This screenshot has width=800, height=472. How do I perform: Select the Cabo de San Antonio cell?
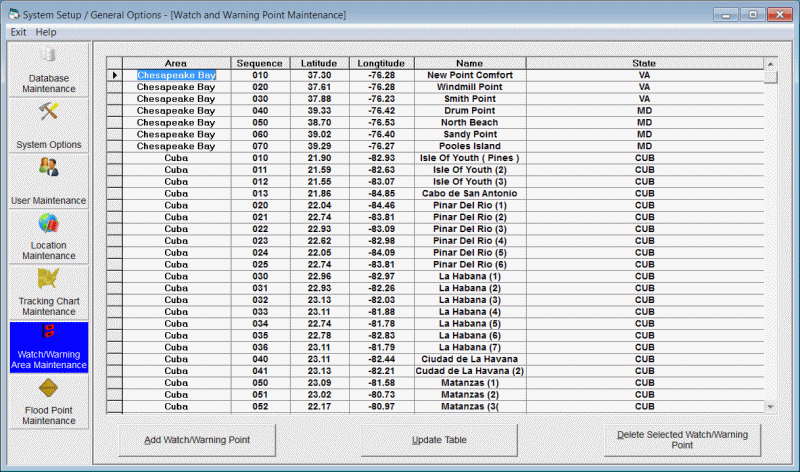tap(470, 193)
